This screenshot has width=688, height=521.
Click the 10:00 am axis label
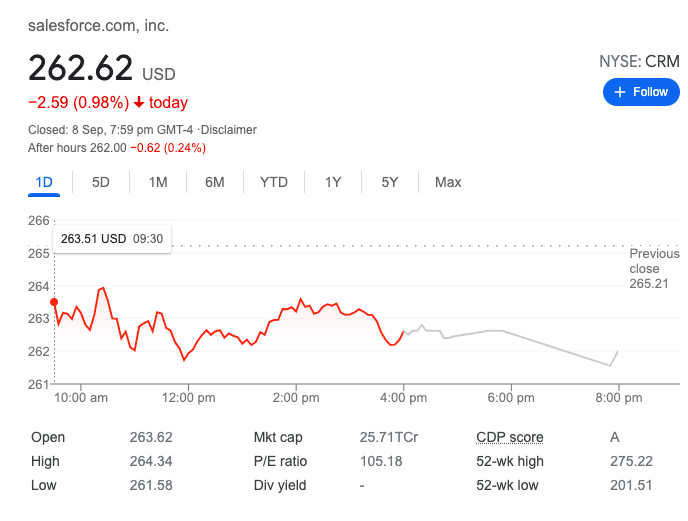(81, 398)
